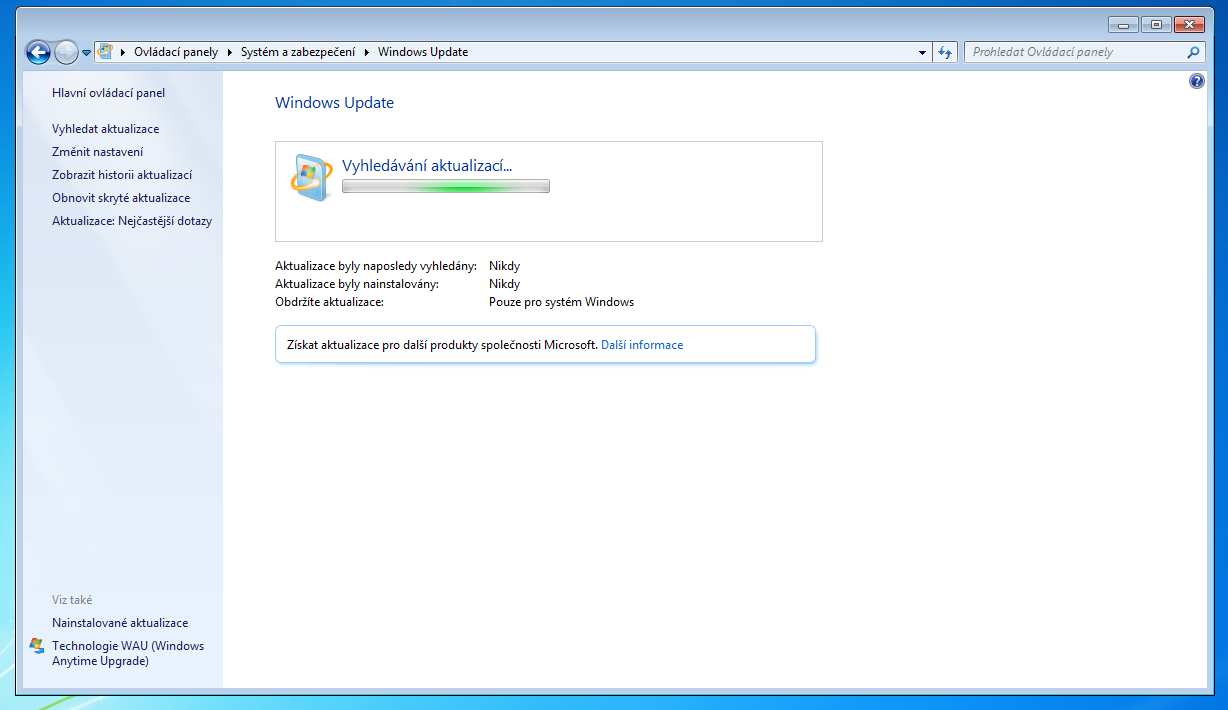
Task: Click the Windows Update shield icon
Action: click(312, 177)
